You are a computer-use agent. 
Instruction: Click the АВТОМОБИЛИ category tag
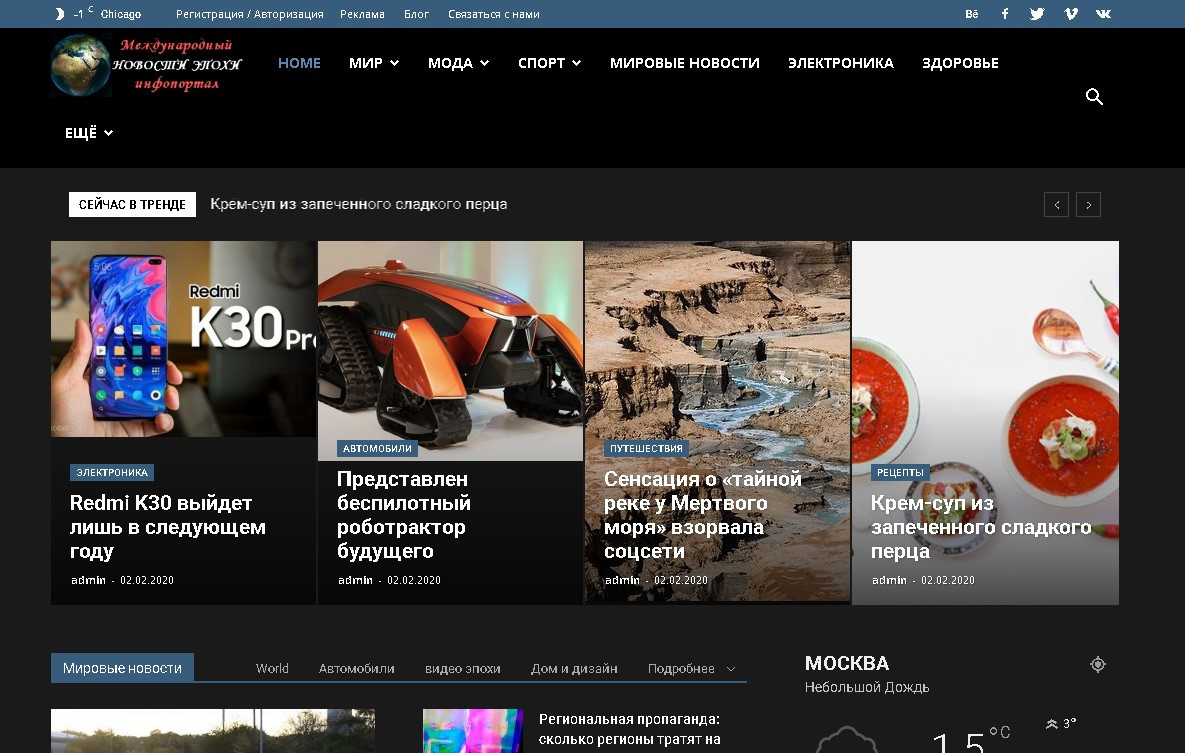(x=377, y=448)
